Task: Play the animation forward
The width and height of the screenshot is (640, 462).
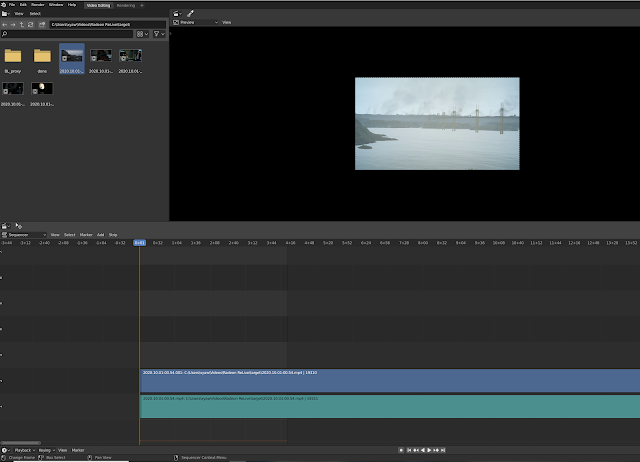Action: point(429,450)
